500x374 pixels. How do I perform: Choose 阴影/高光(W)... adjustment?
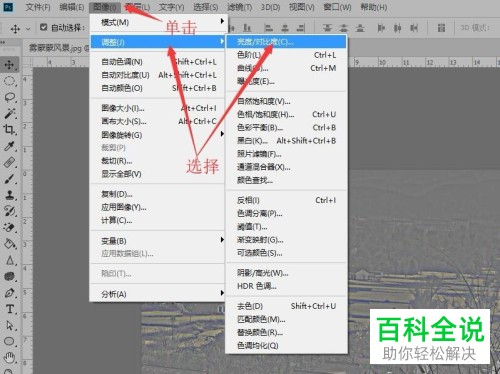click(x=286, y=273)
